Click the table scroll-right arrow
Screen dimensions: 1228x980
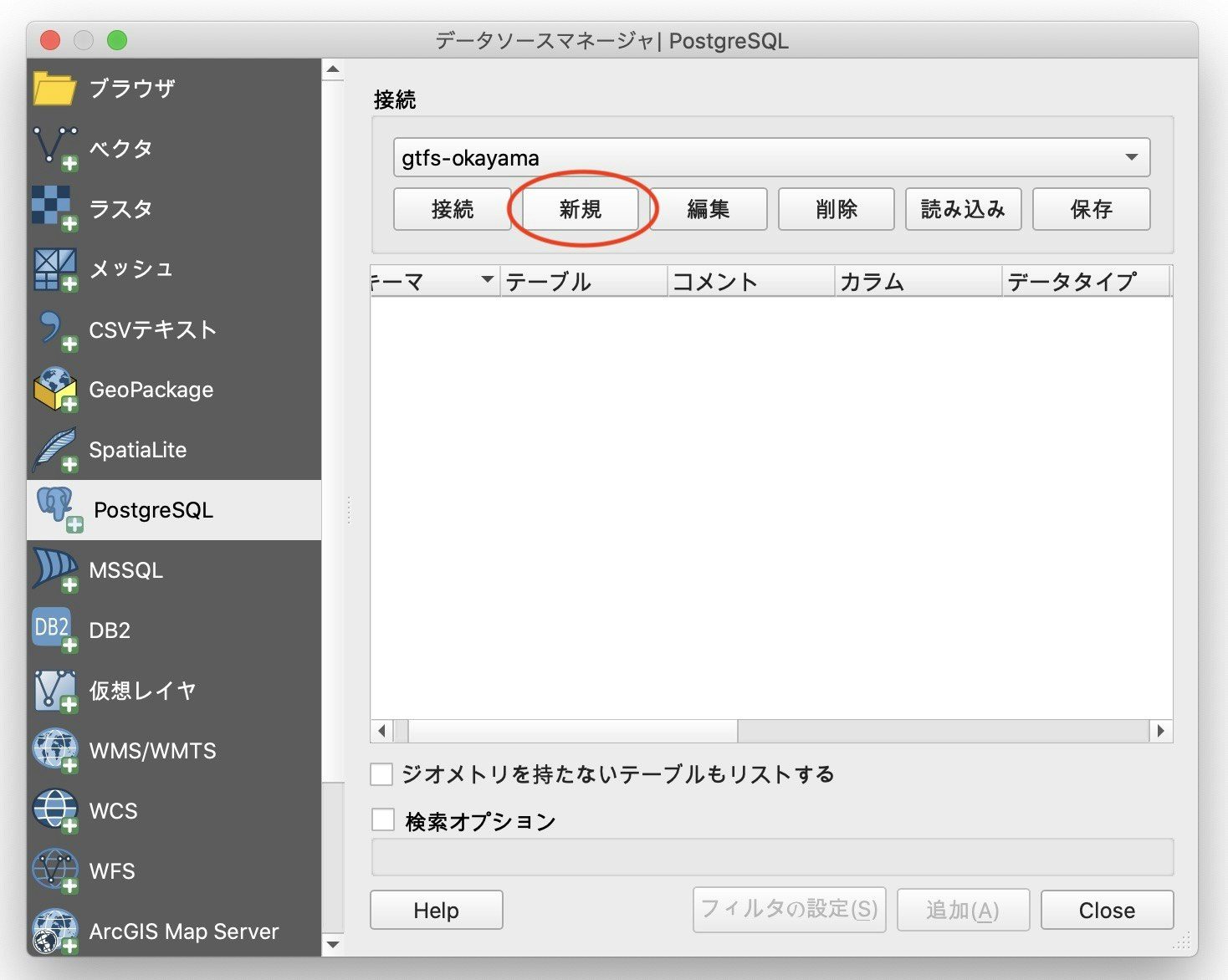(x=1160, y=731)
